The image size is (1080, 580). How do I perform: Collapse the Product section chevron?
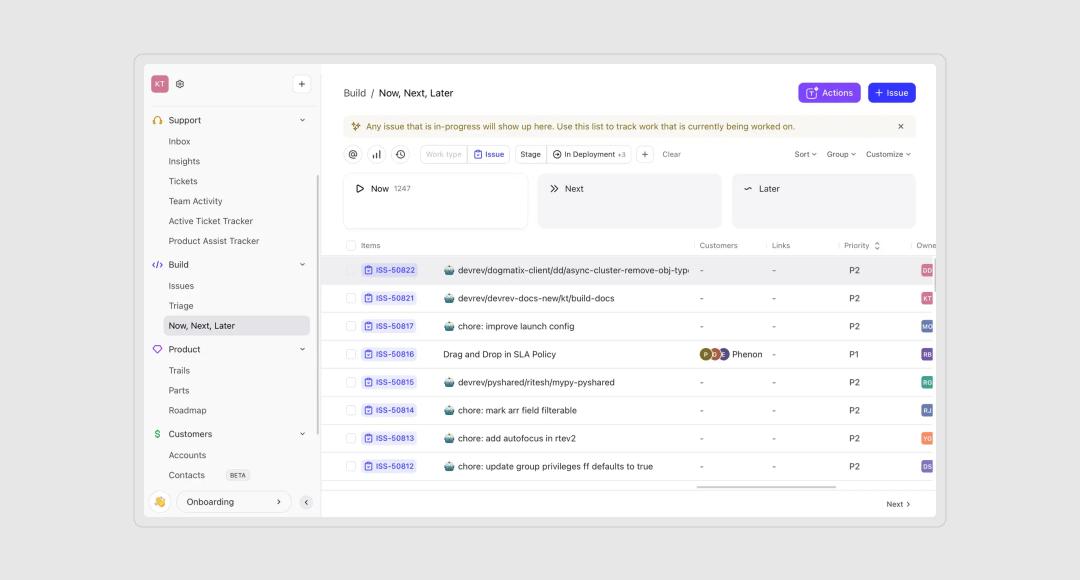click(x=302, y=349)
